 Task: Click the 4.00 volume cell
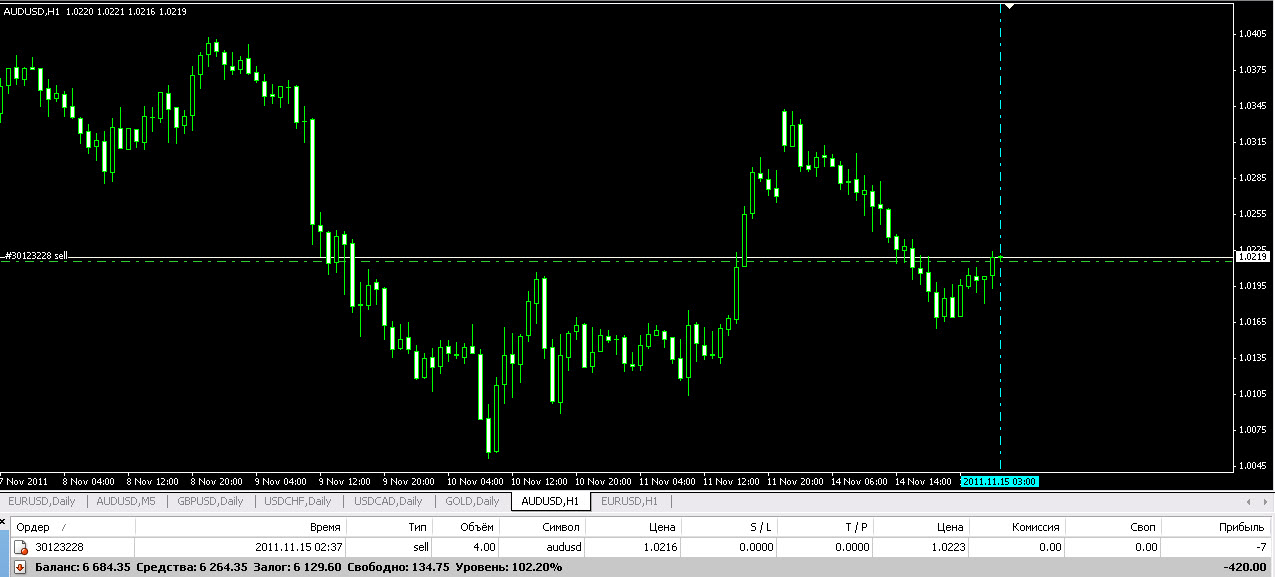coord(485,547)
